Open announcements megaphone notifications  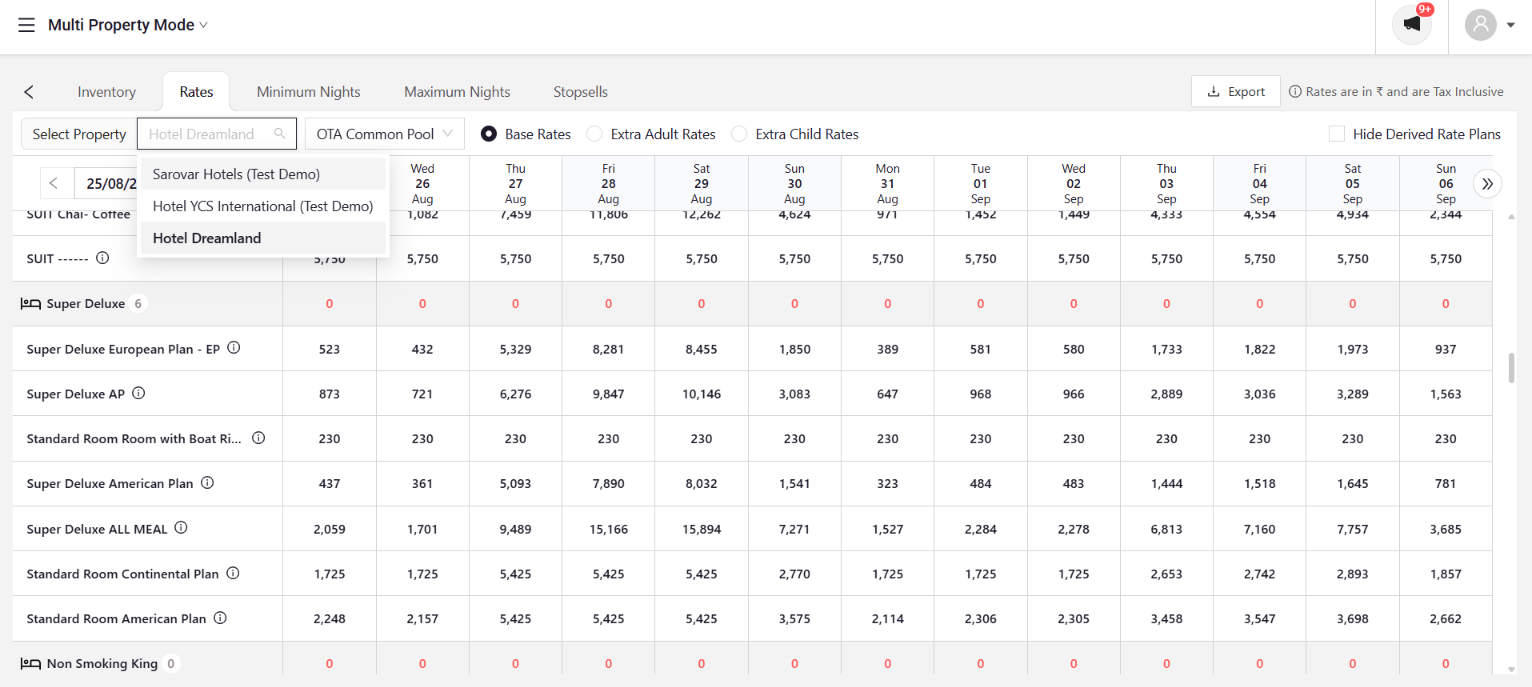[x=1412, y=25]
